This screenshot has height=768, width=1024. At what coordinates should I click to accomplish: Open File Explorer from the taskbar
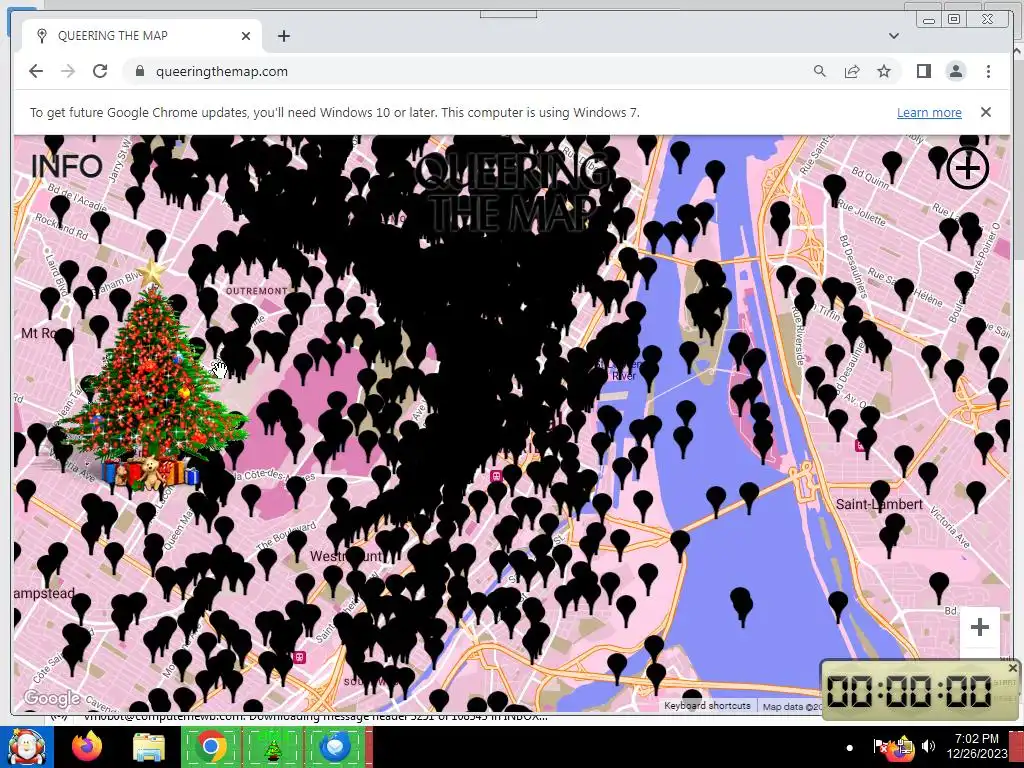[x=148, y=747]
